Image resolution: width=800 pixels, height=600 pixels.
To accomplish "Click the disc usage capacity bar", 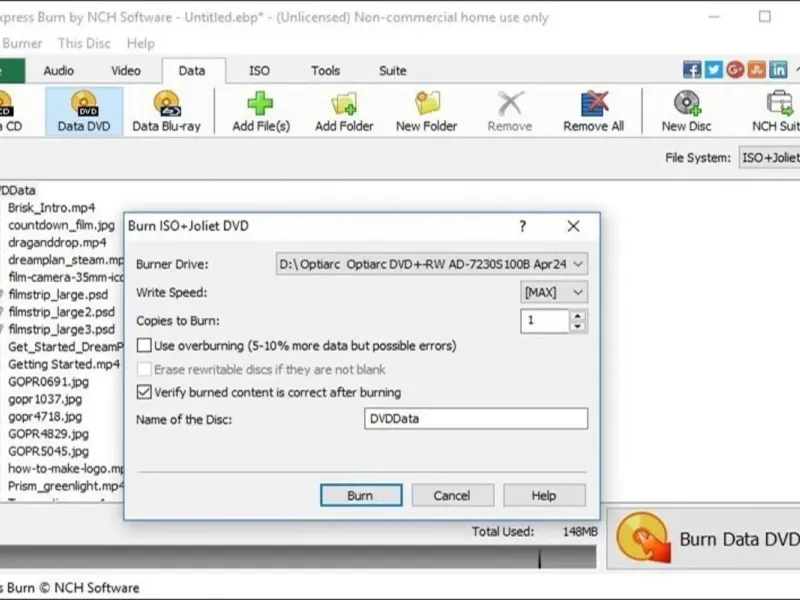I will coord(298,557).
